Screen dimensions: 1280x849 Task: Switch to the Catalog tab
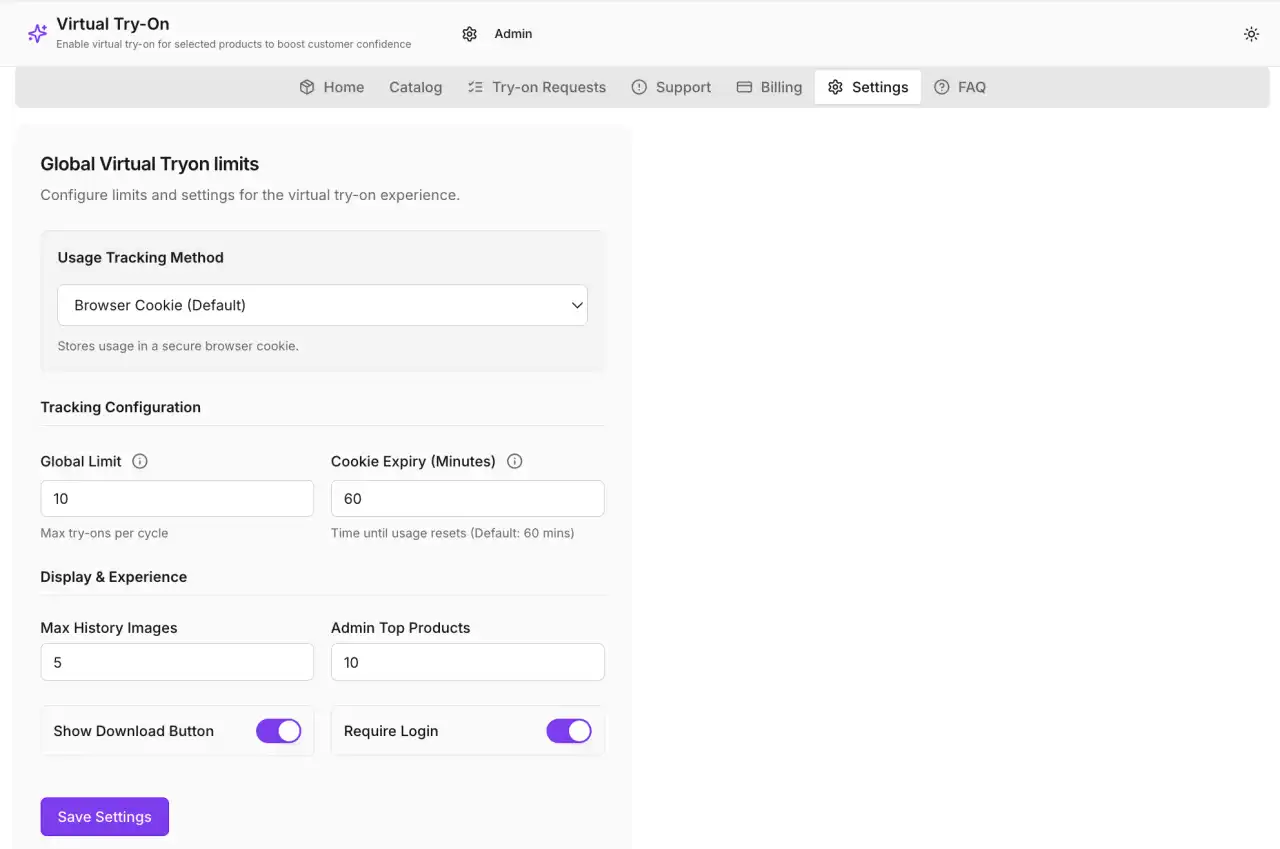coord(415,87)
